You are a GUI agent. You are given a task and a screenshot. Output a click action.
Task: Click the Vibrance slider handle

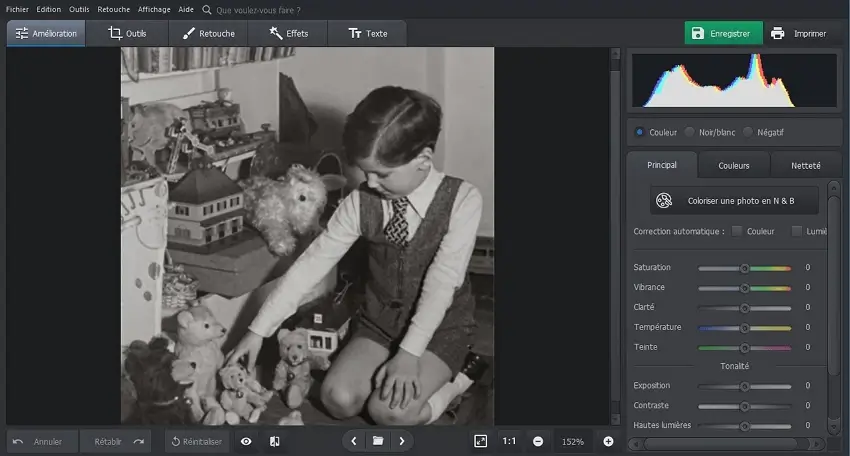[744, 288]
